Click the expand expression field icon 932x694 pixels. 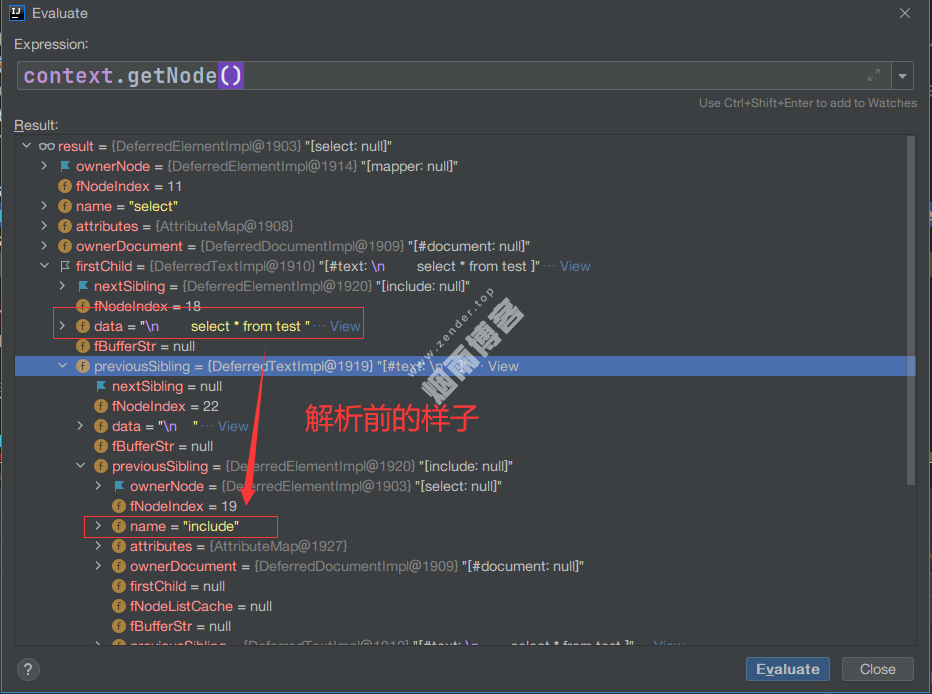pyautogui.click(x=874, y=76)
